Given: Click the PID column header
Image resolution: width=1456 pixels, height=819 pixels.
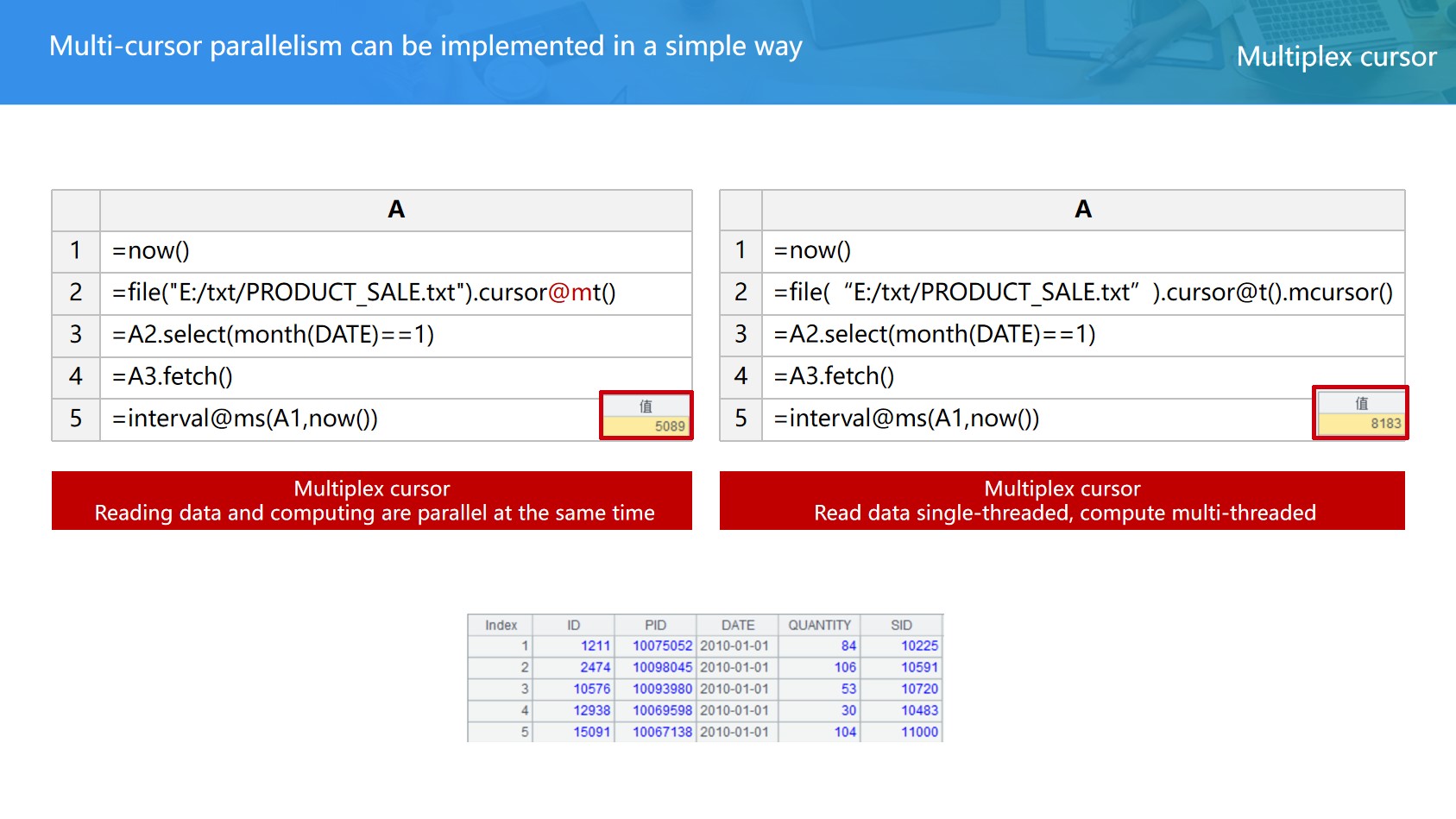Looking at the screenshot, I should point(655,625).
